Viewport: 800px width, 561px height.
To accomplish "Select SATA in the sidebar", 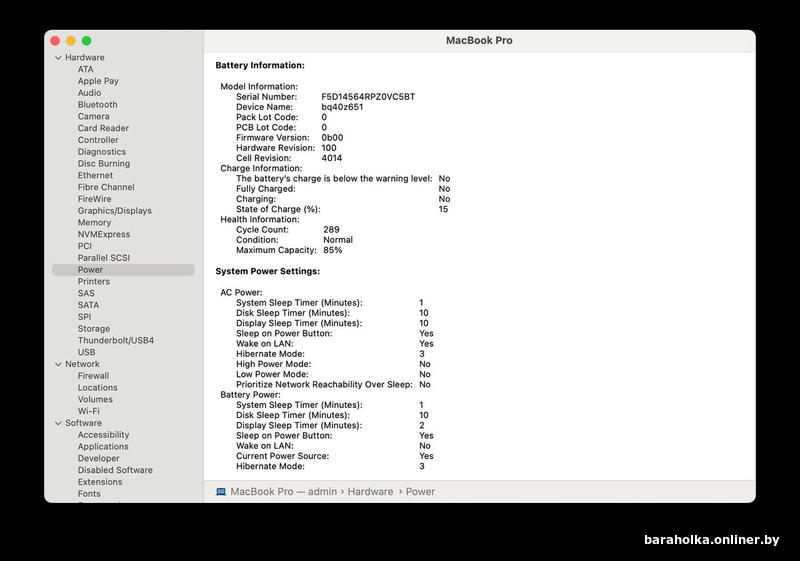I will pyautogui.click(x=88, y=305).
